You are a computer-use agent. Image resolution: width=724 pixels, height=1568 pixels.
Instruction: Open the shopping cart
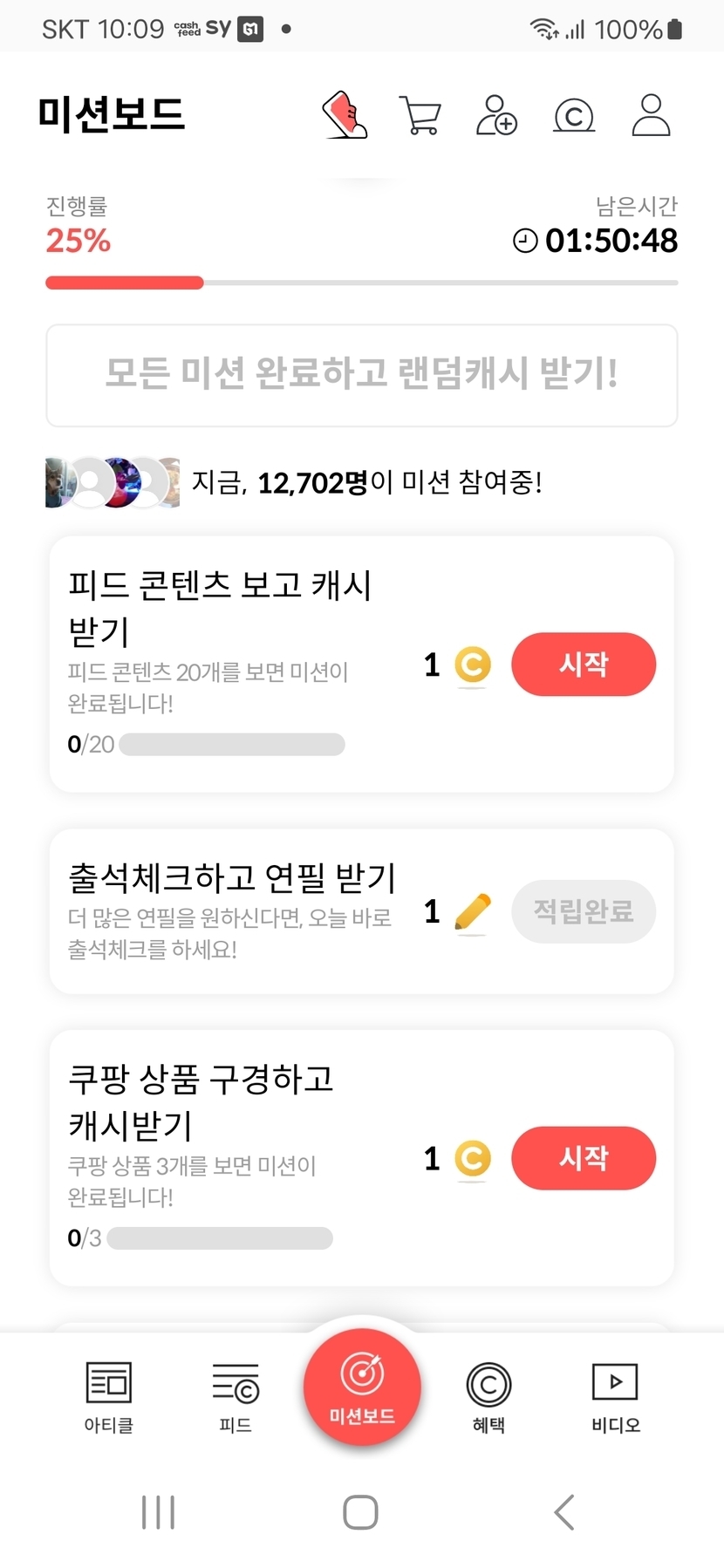[420, 115]
